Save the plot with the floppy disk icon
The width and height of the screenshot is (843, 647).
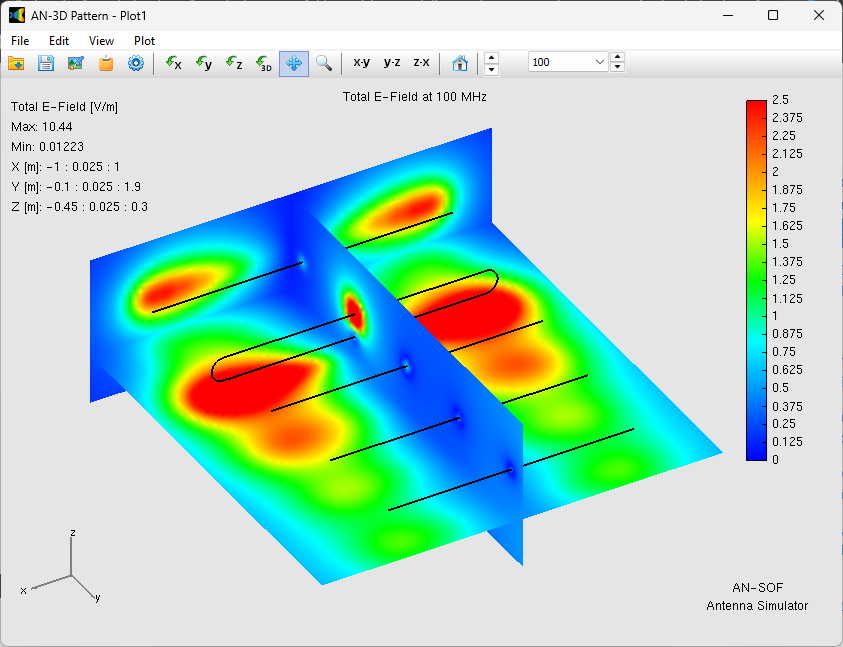point(46,63)
